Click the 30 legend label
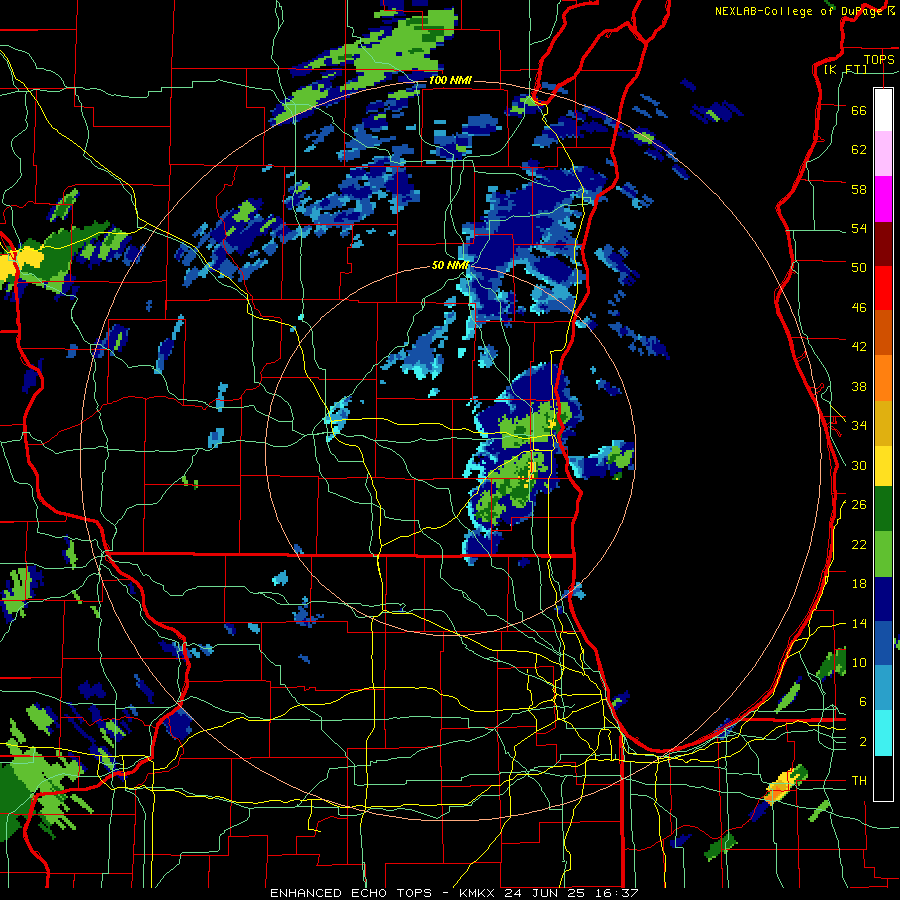The width and height of the screenshot is (900, 900). [x=859, y=465]
